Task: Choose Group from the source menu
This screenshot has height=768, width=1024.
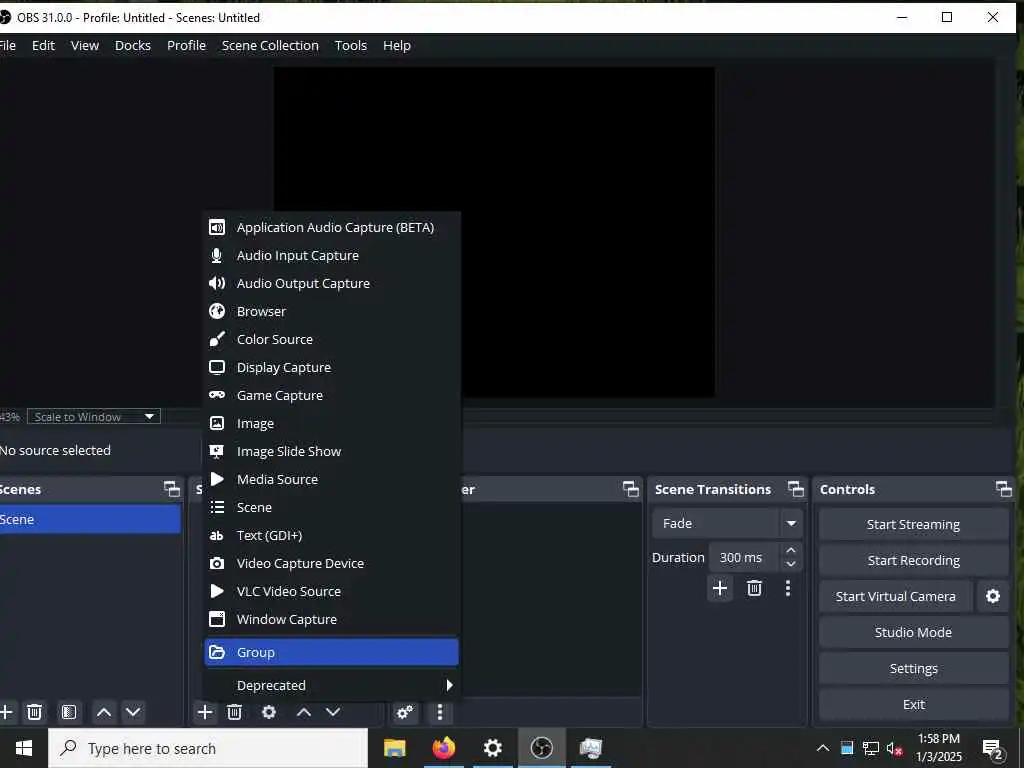Action: (x=332, y=652)
